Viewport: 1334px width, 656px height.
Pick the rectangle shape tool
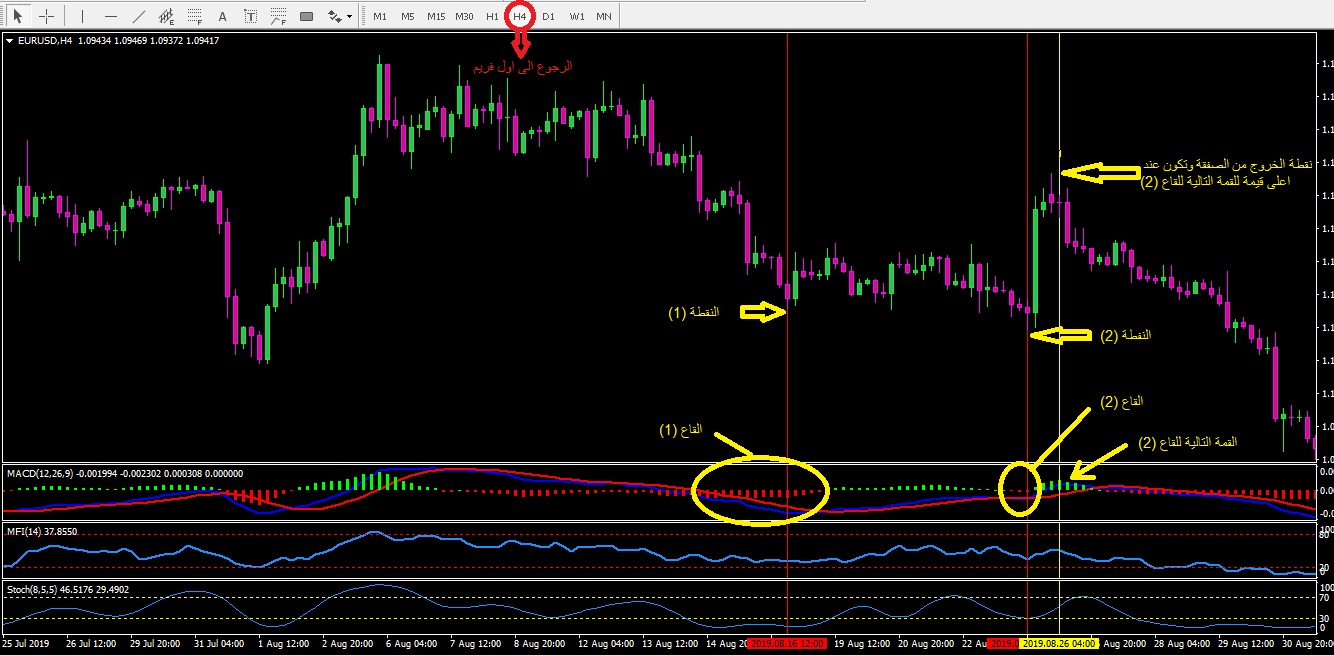(x=306, y=16)
